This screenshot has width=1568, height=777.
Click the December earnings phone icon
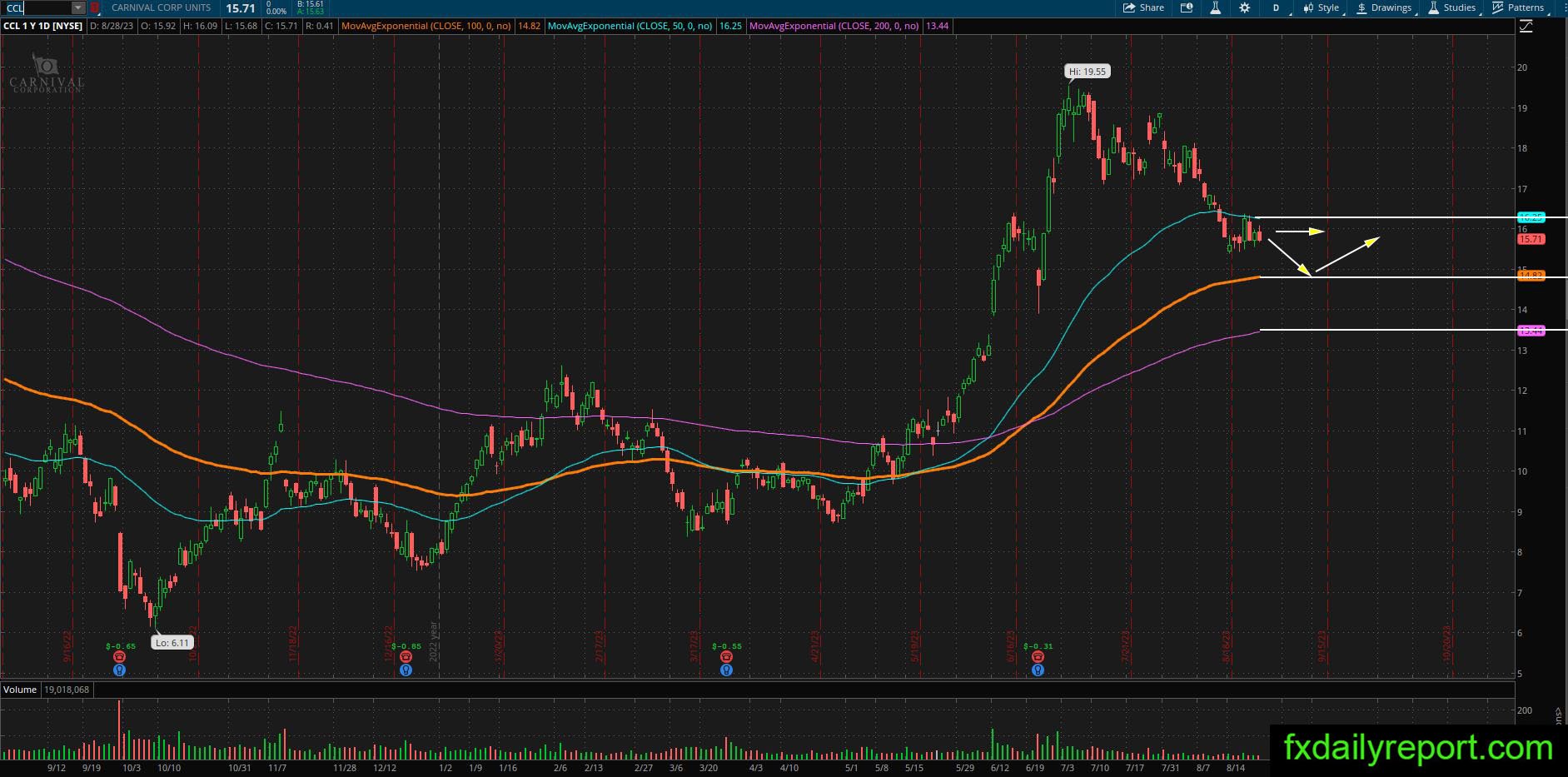406,657
